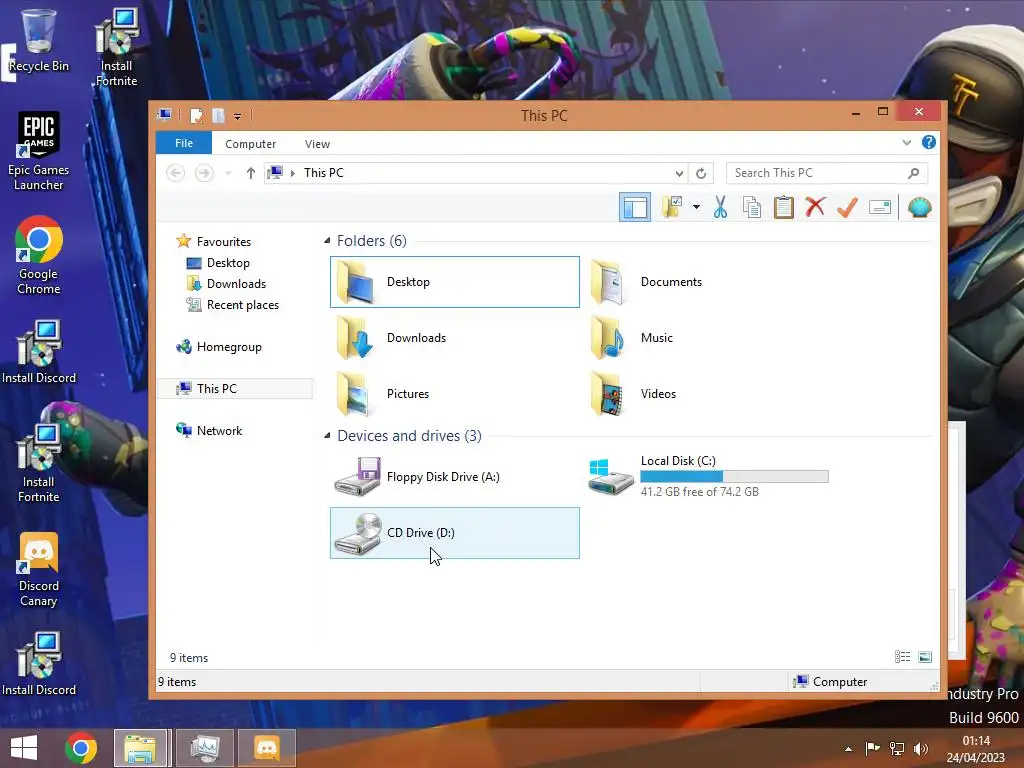
Task: Select Network in navigation pane
Action: coord(219,430)
